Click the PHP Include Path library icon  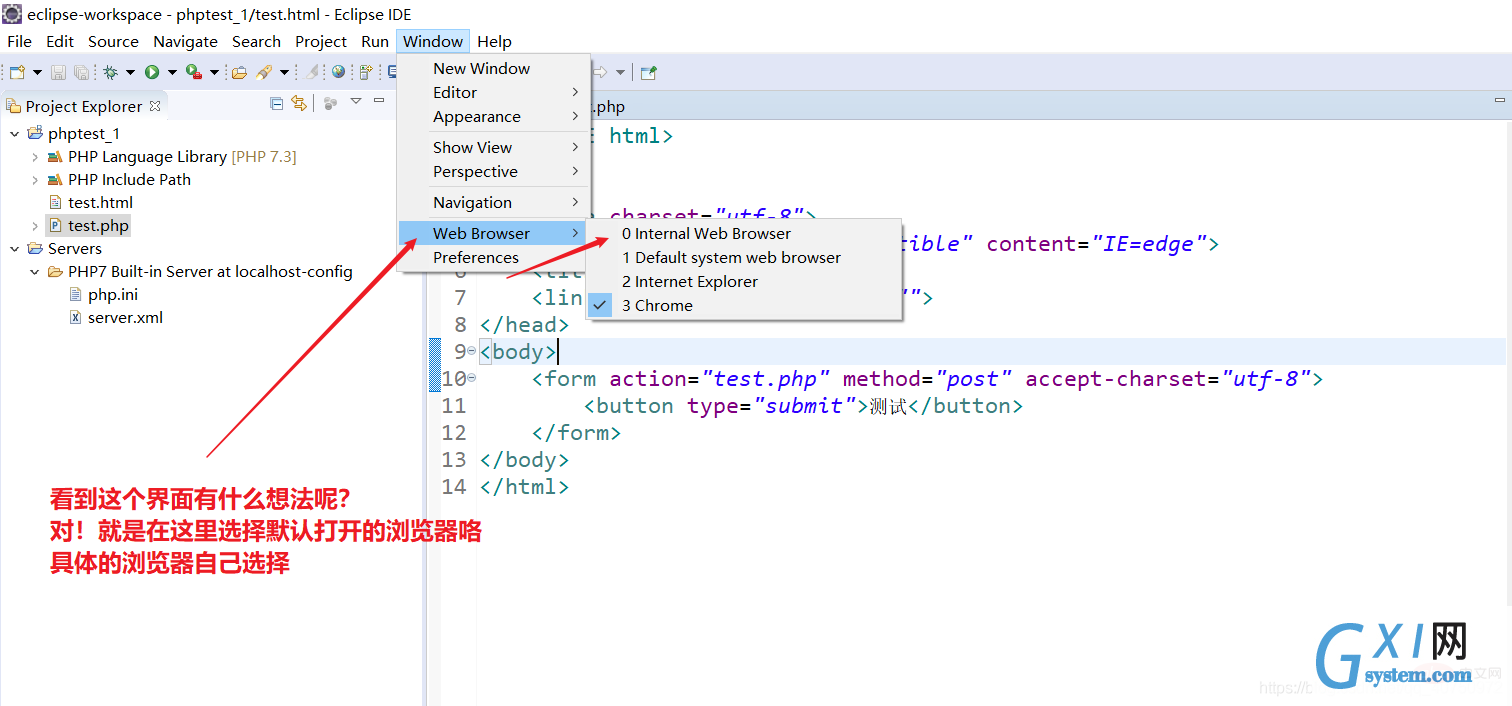55,180
